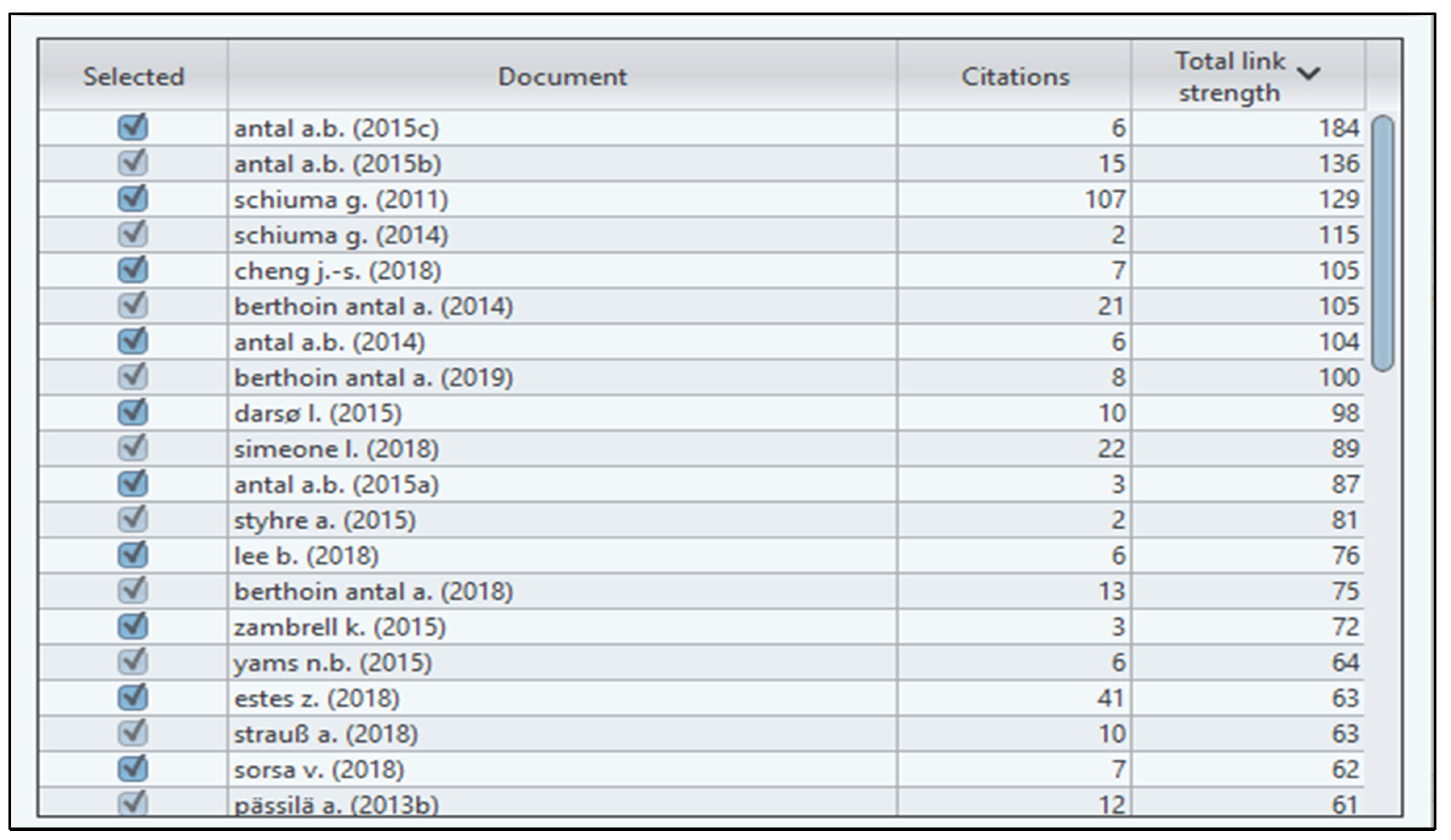The height and width of the screenshot is (840, 1451).
Task: Deselect lee b. (2018) document checkbox
Action: coord(132,555)
